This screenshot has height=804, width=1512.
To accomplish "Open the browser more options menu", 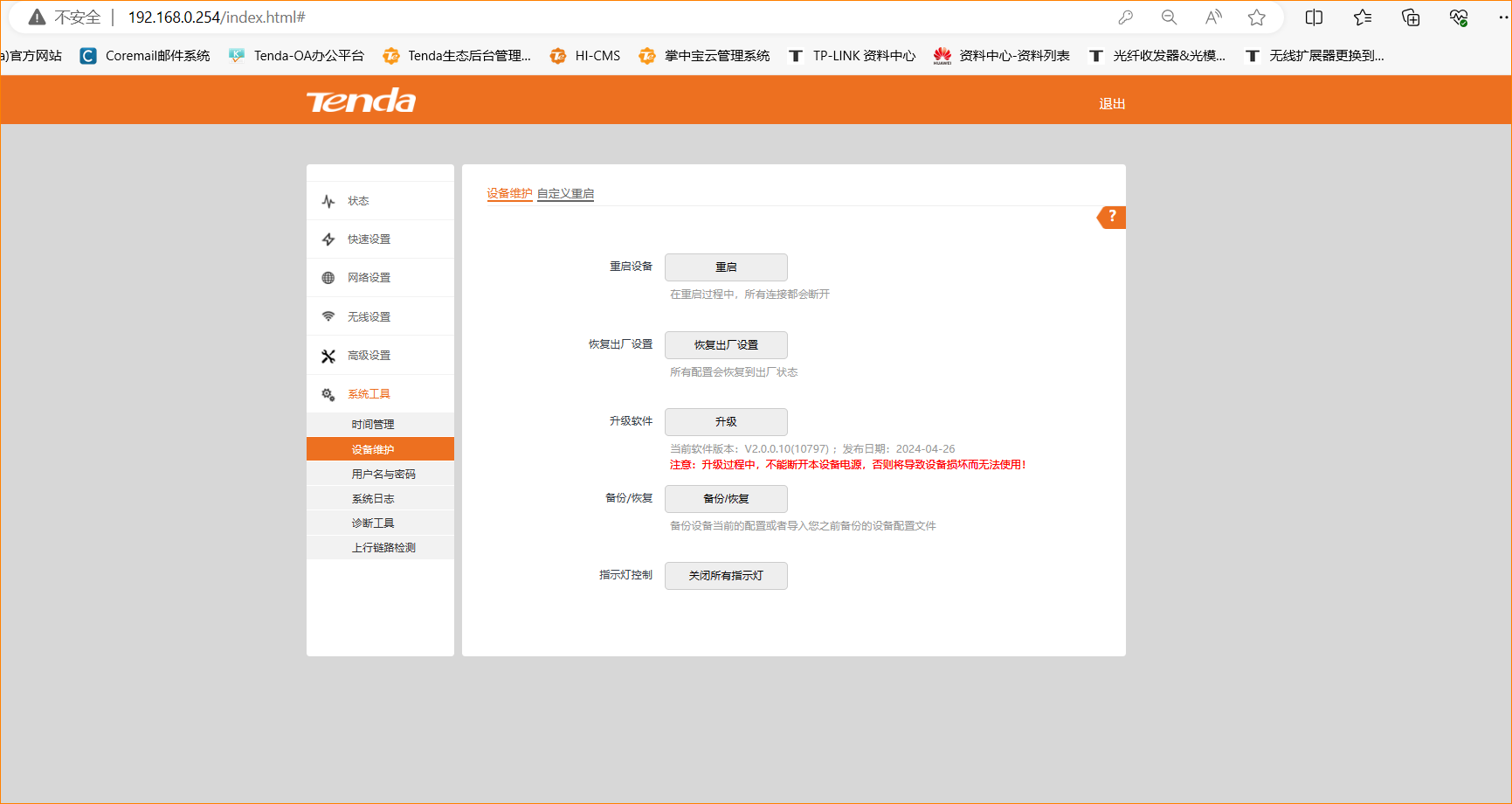I will 1503,17.
